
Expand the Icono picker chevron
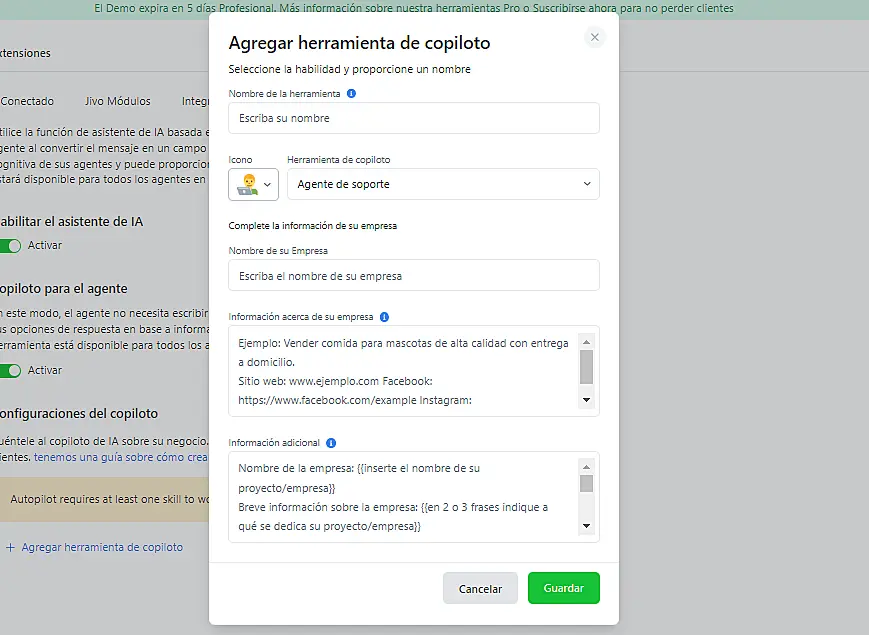(267, 185)
